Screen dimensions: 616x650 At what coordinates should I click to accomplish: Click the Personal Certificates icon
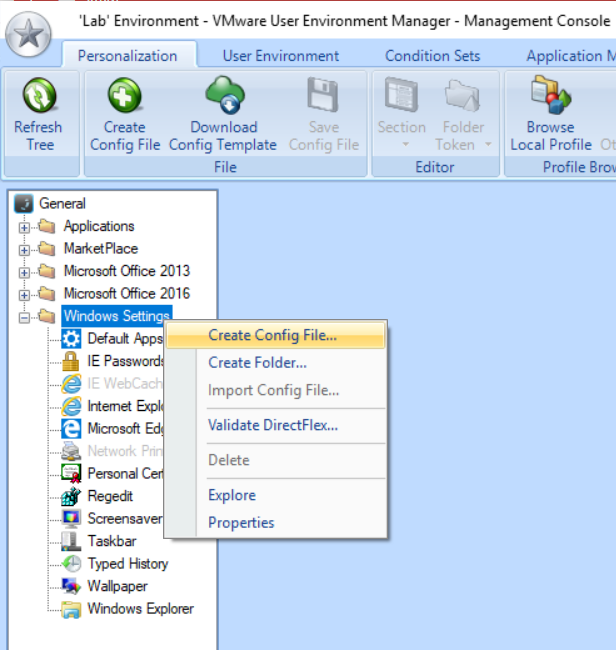[x=71, y=474]
